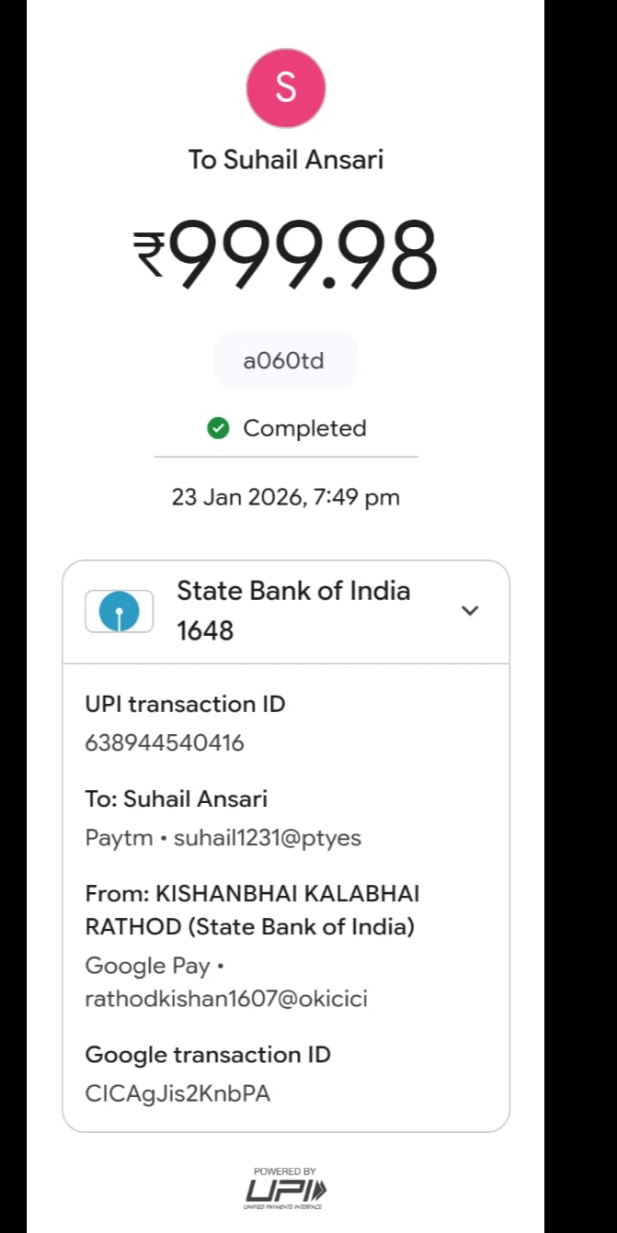Click the Completed status text
Viewport: 617px width, 1233px height.
304,429
